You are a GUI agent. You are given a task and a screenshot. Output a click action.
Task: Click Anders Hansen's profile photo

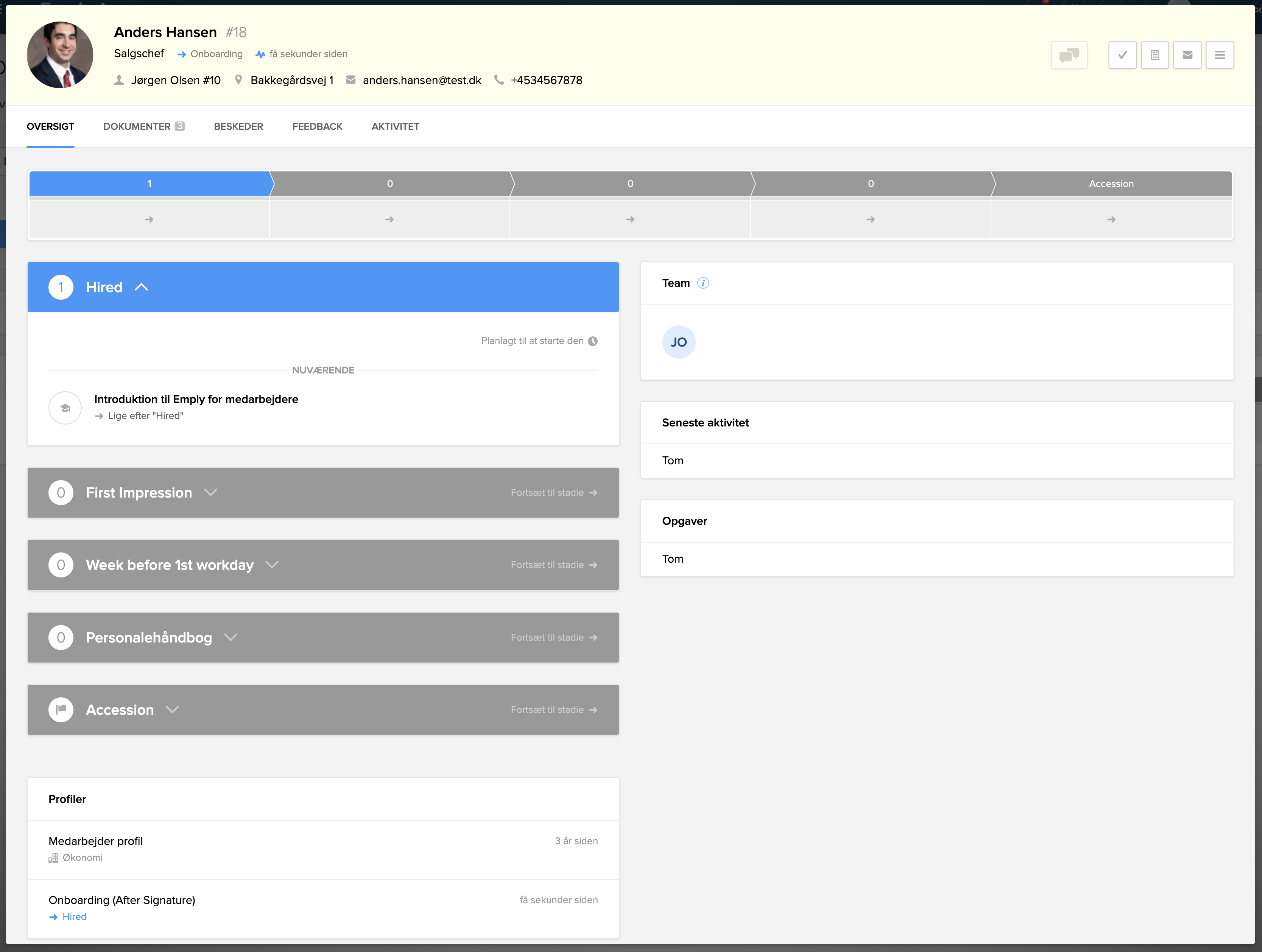(x=60, y=55)
